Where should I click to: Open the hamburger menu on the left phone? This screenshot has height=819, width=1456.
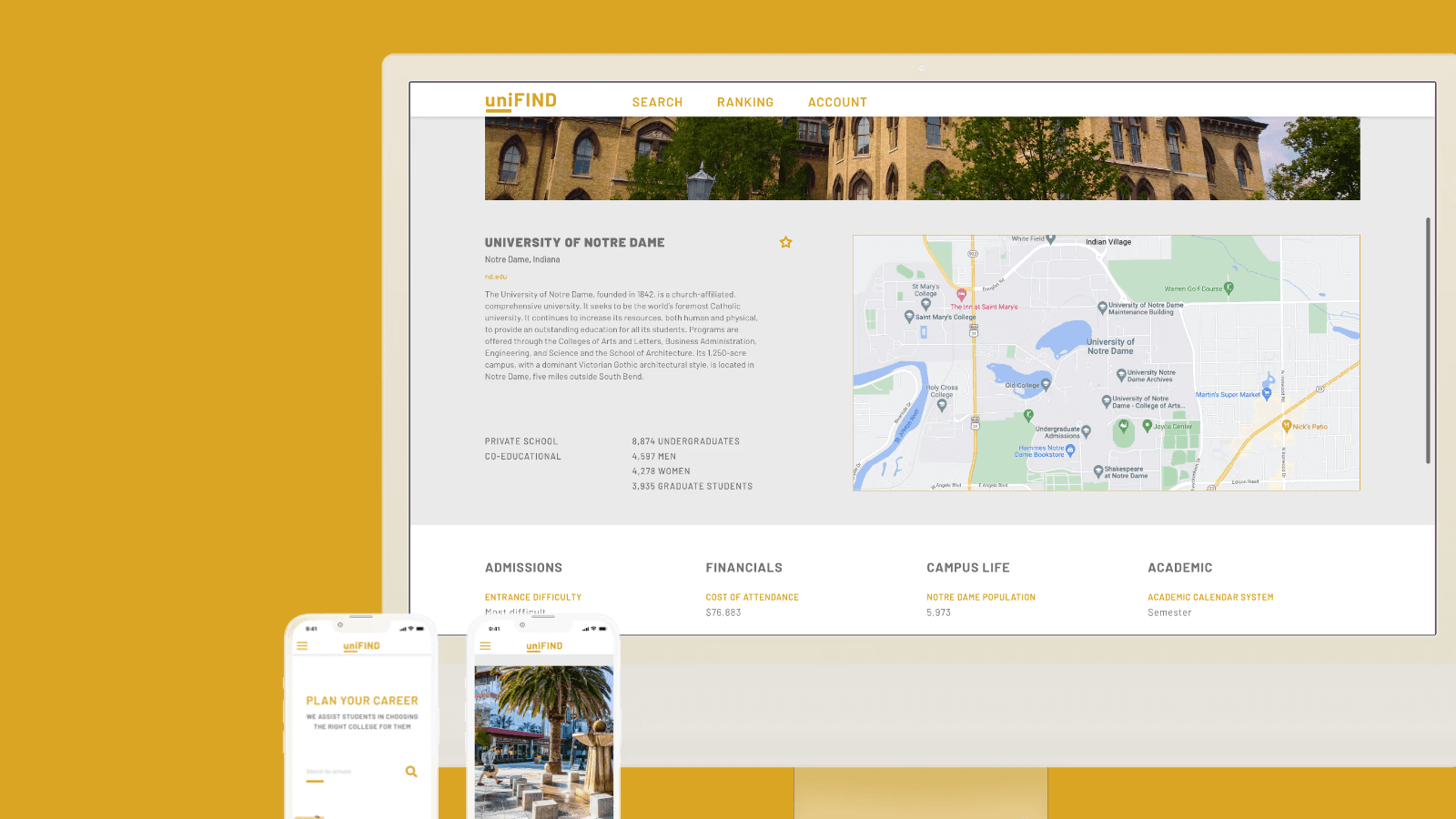302,646
